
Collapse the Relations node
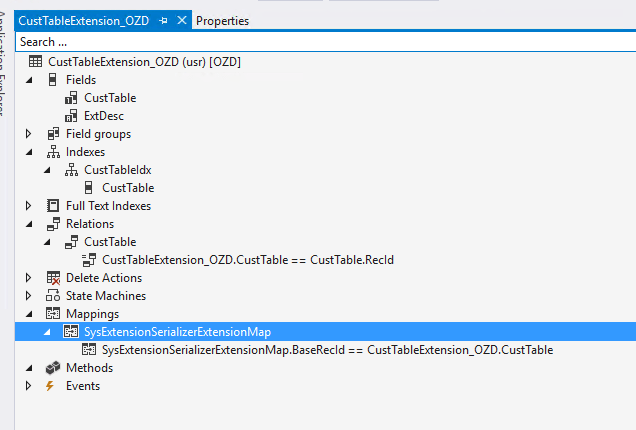28,224
